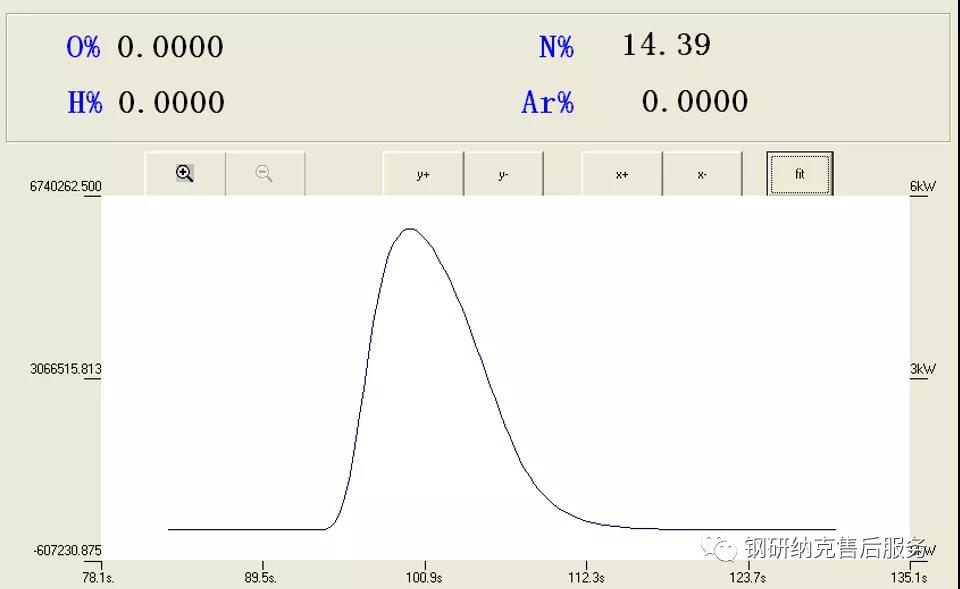Click the zoom out magnifier icon
Screen dimensions: 960x589
click(264, 174)
